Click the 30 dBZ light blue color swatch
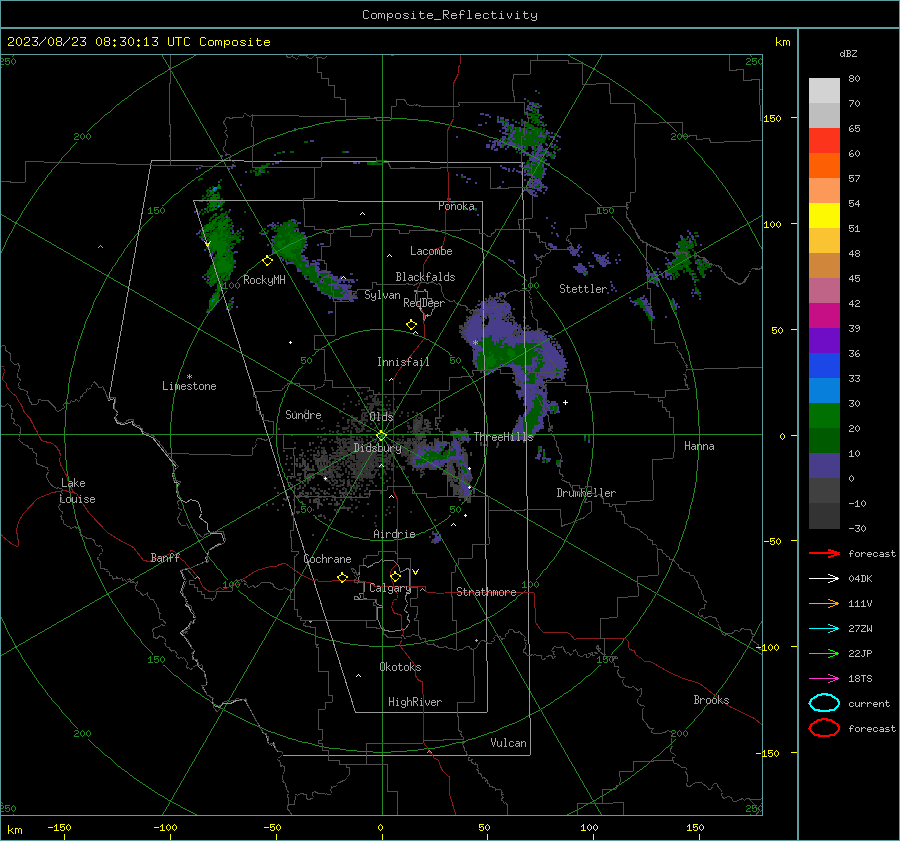Image resolution: width=900 pixels, height=841 pixels. click(x=824, y=390)
